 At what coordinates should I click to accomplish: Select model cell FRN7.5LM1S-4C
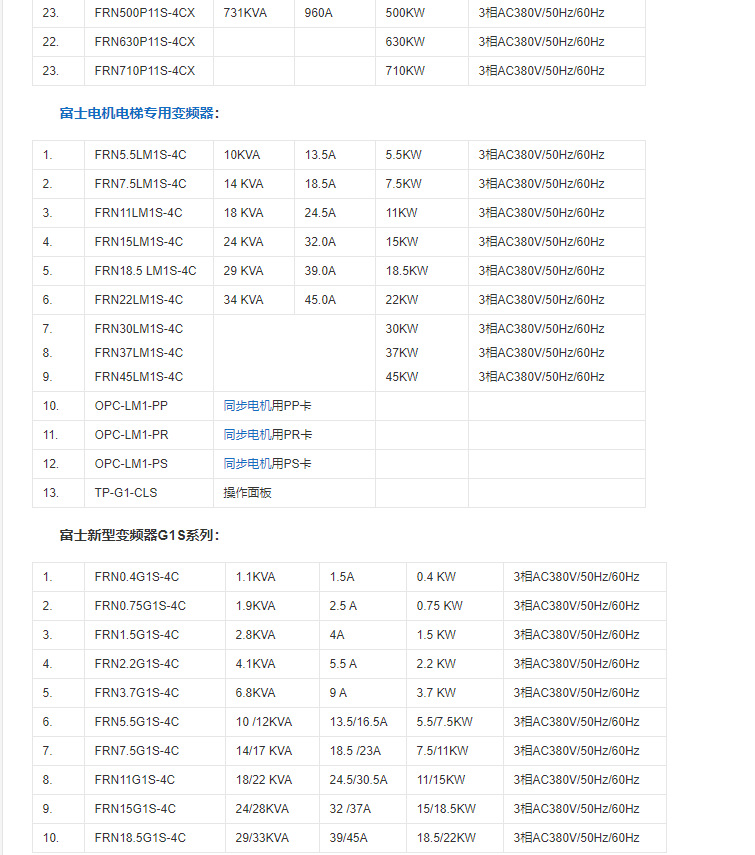coord(149,184)
